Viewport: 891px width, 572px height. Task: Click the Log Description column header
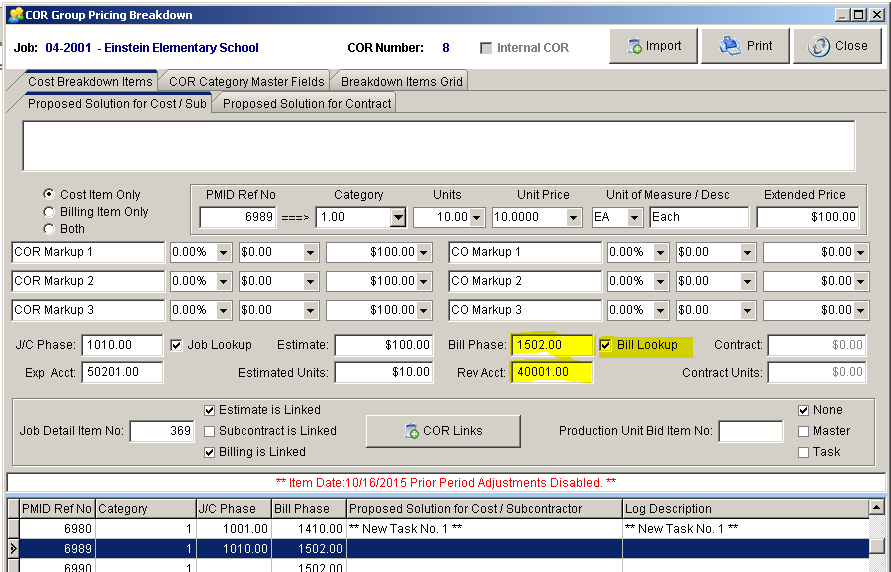(746, 509)
